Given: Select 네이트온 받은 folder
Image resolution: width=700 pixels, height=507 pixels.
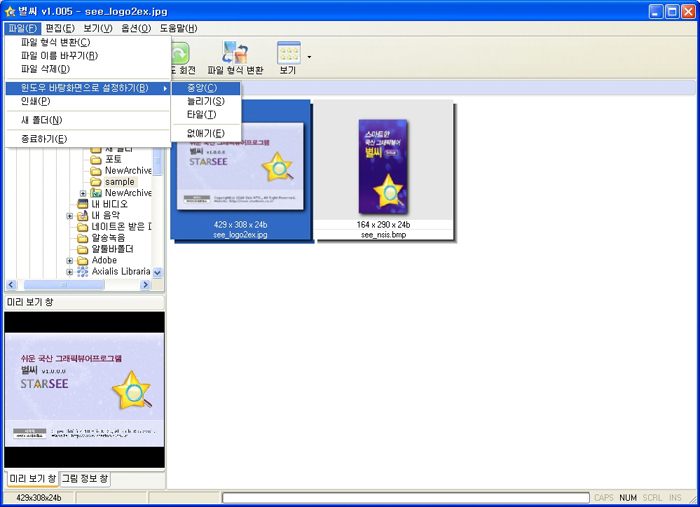Looking at the screenshot, I should click(121, 226).
